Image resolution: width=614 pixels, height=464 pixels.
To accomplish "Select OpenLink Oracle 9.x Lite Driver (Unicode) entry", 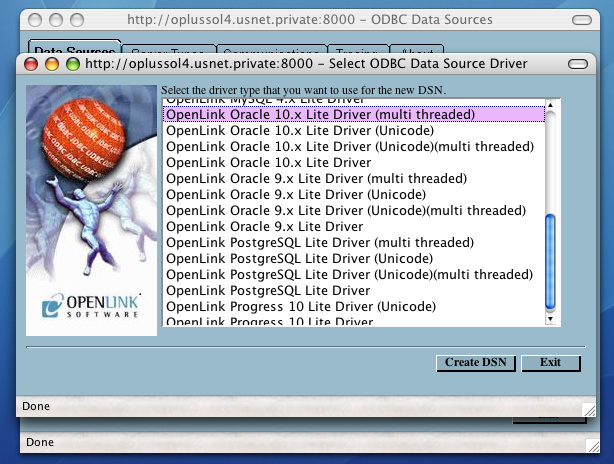I will [354, 195].
